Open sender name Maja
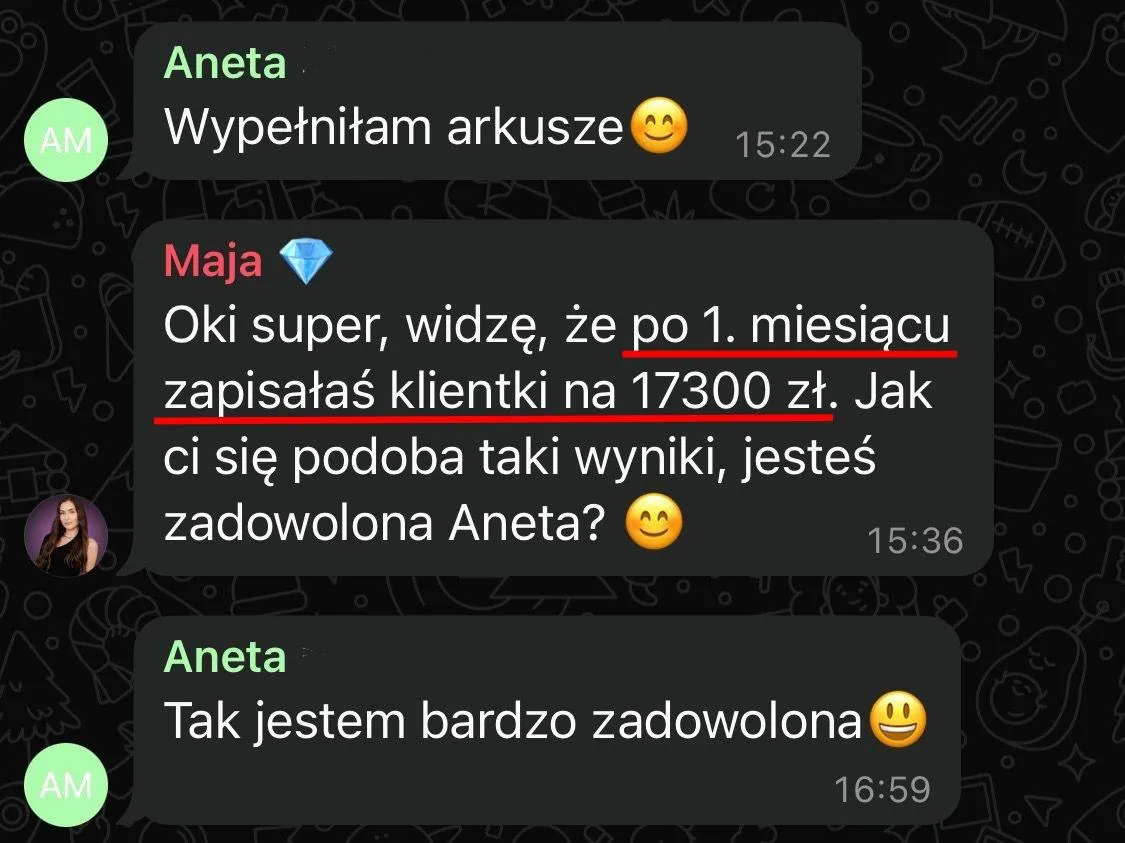Image resolution: width=1125 pixels, height=843 pixels. pos(213,260)
